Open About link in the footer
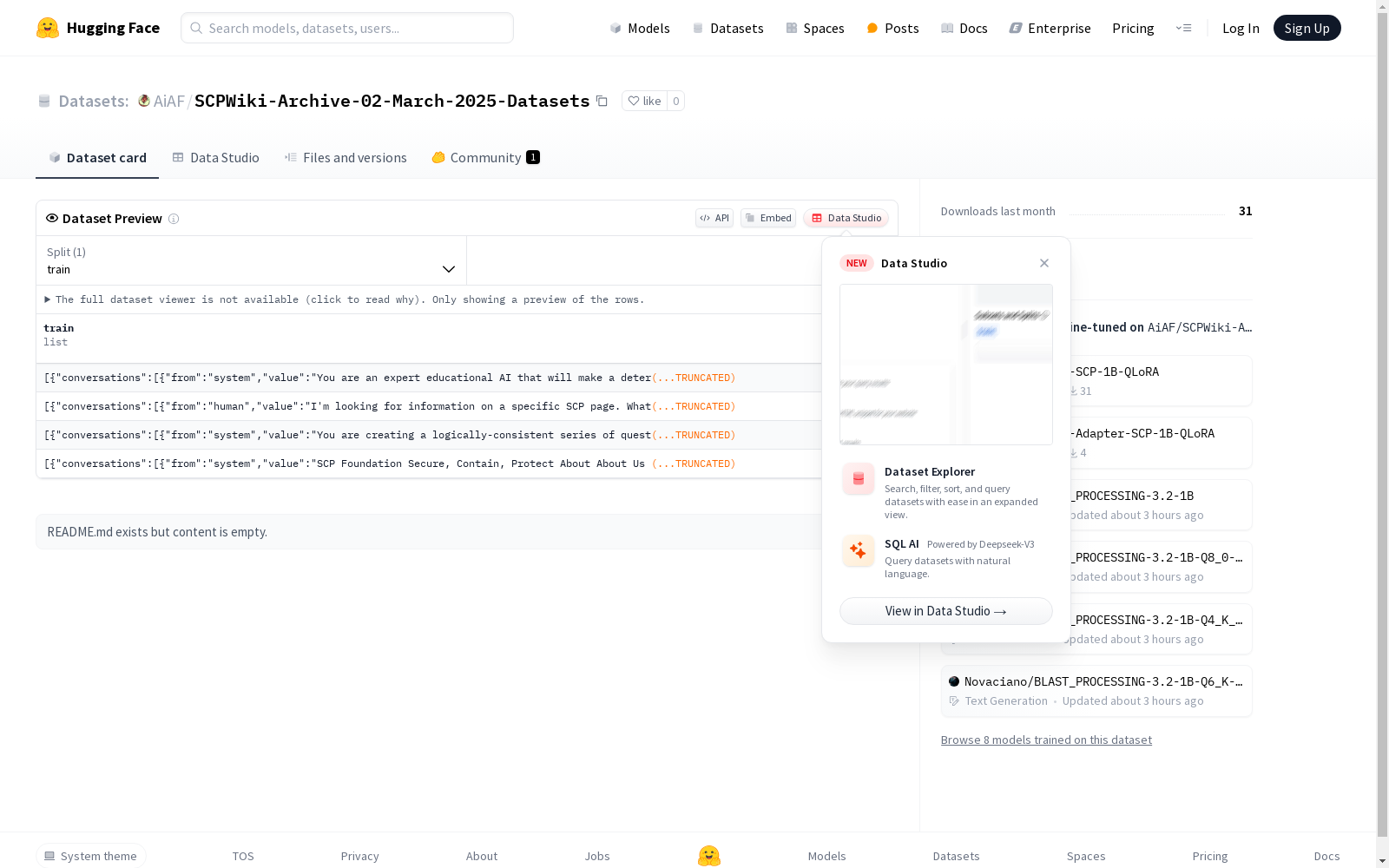1389x868 pixels. pos(482,856)
